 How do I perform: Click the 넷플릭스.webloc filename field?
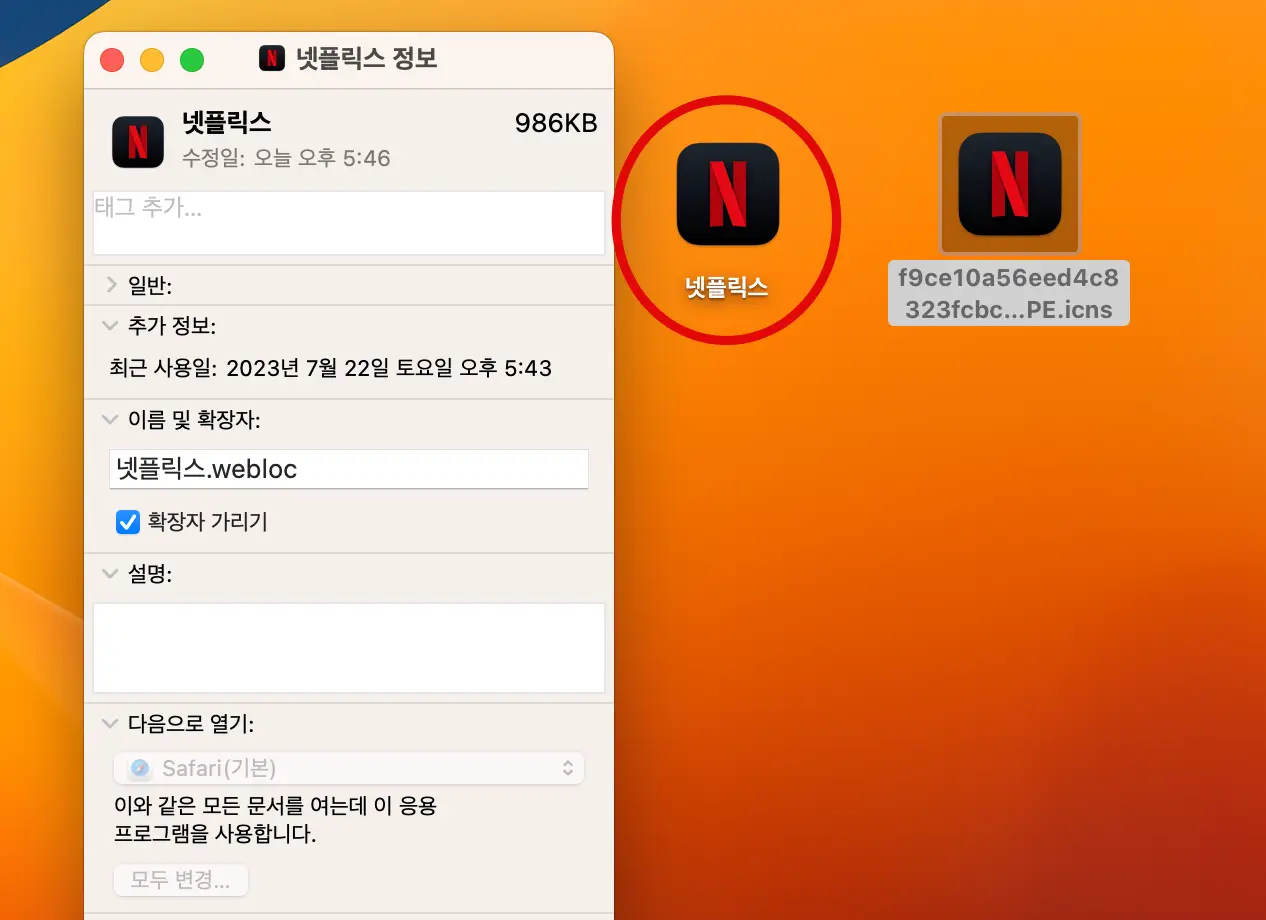tap(349, 469)
